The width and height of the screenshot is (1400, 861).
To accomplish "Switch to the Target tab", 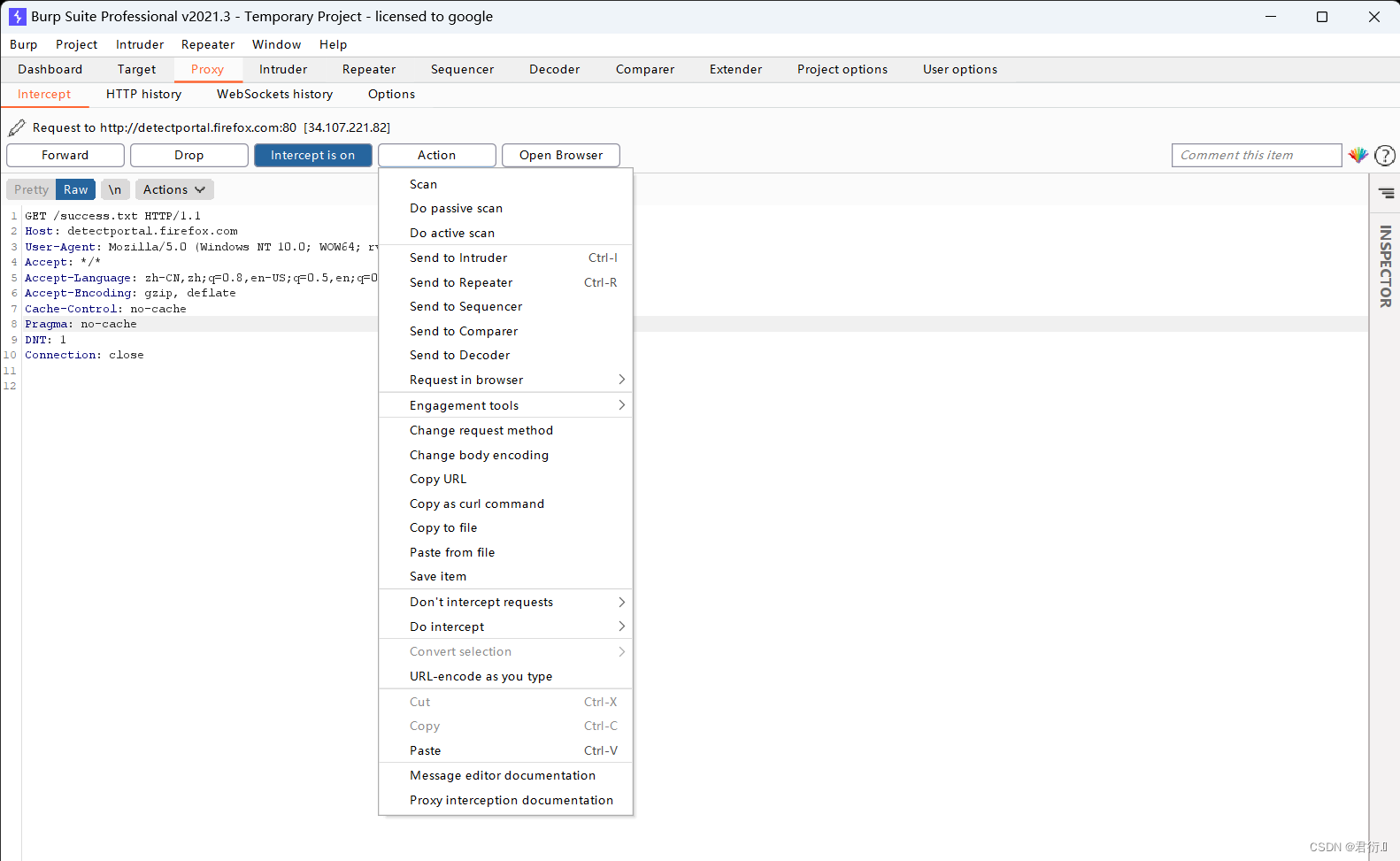I will (x=136, y=69).
